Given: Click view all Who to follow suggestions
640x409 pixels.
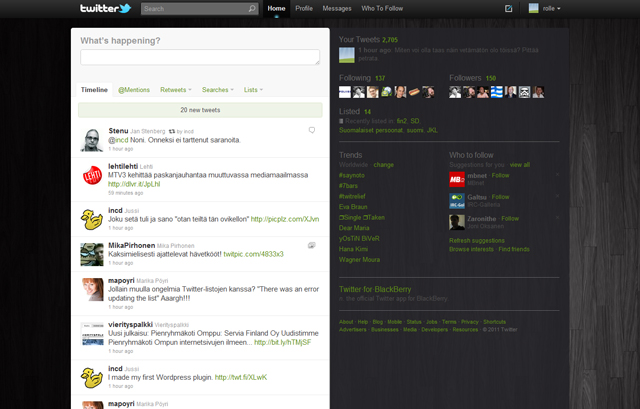Looking at the screenshot, I should 520,165.
